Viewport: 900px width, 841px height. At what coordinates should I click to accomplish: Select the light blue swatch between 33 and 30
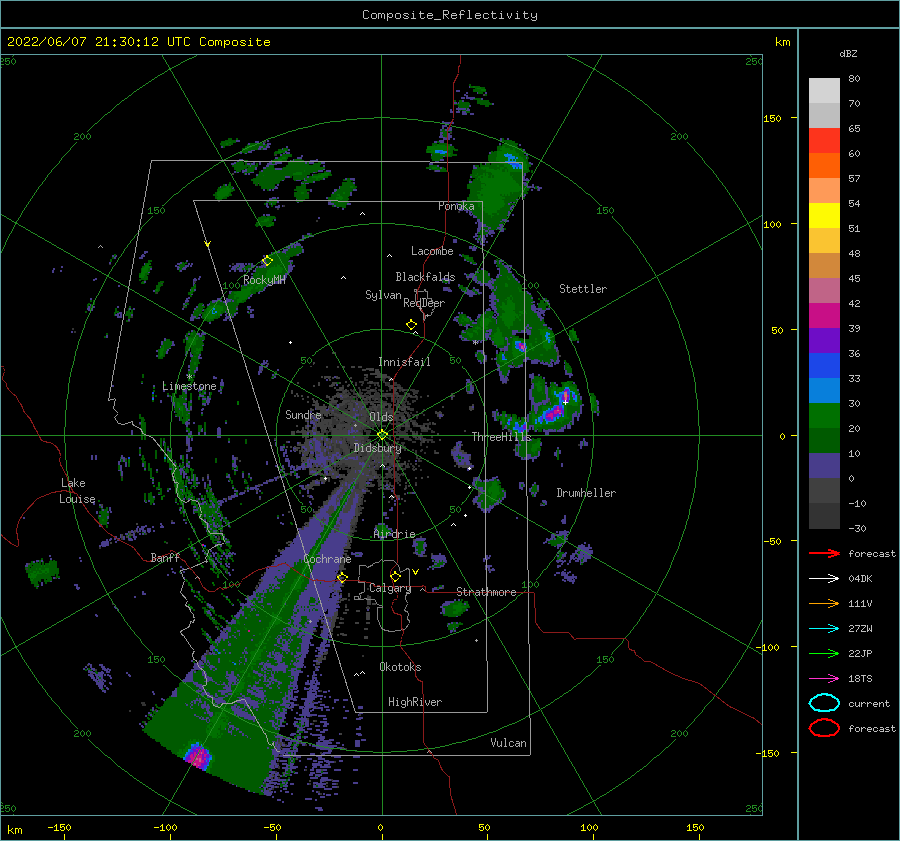[824, 391]
